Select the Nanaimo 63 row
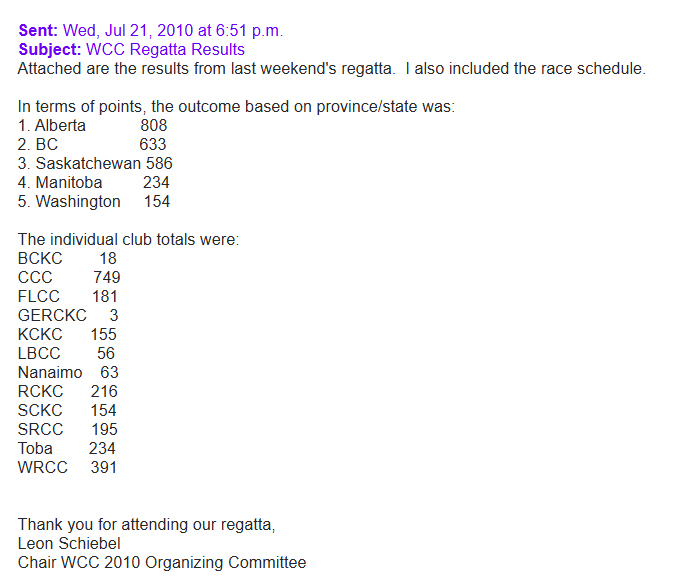This screenshot has width=692, height=584. (x=68, y=372)
